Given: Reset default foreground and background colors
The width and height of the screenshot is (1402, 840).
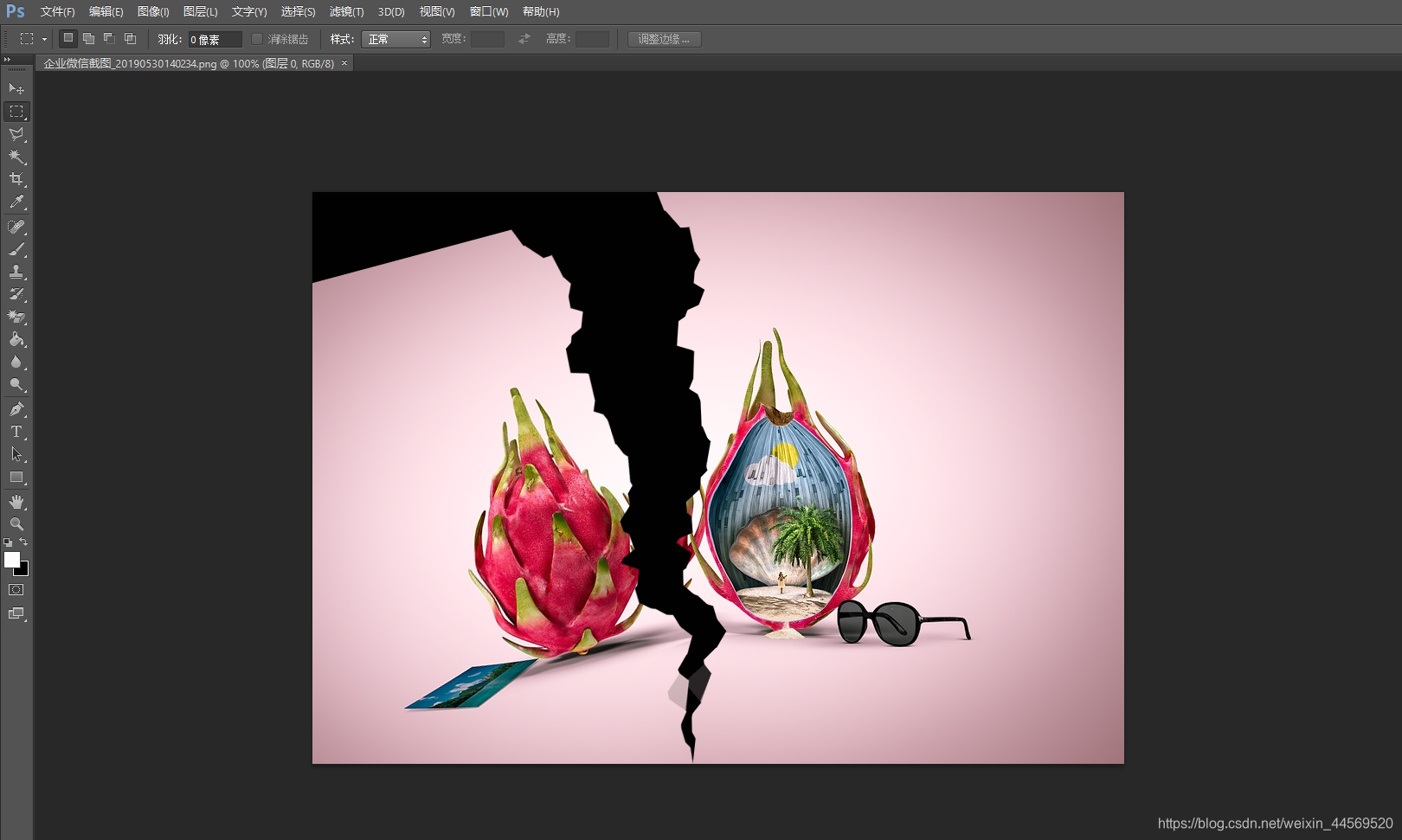Looking at the screenshot, I should tap(8, 542).
